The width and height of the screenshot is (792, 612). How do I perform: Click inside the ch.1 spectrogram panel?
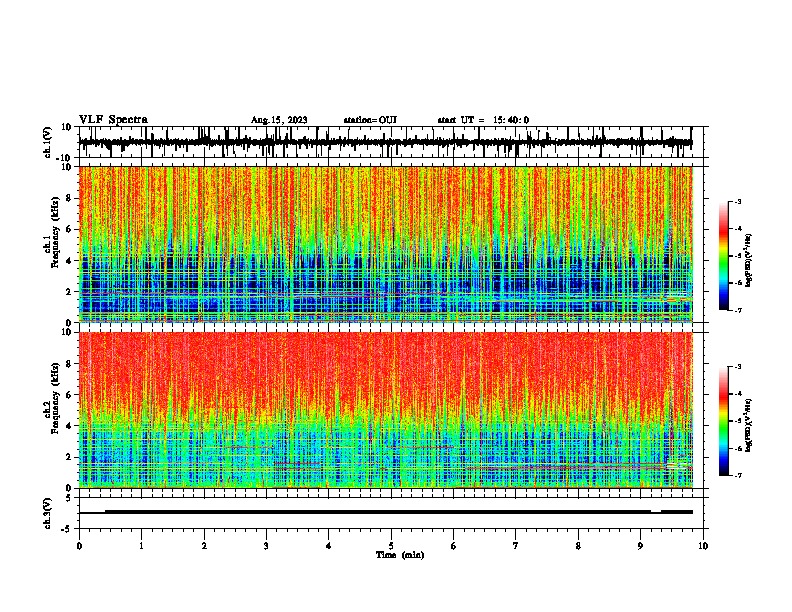click(x=386, y=244)
